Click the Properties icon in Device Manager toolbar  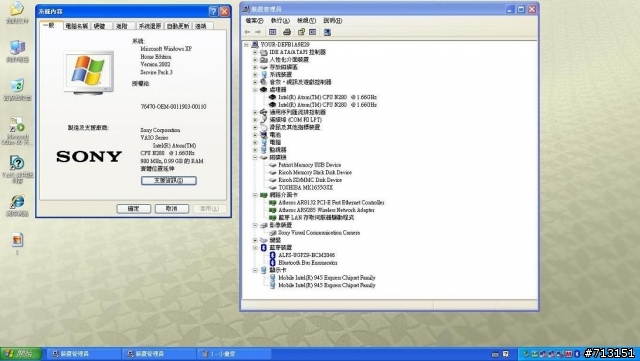(301, 32)
